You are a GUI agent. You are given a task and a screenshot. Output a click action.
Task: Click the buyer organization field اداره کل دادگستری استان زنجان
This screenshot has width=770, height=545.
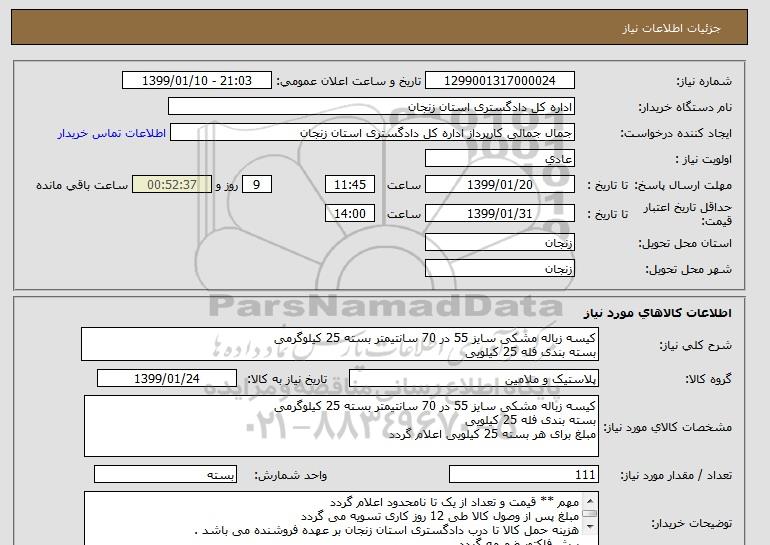tap(371, 107)
